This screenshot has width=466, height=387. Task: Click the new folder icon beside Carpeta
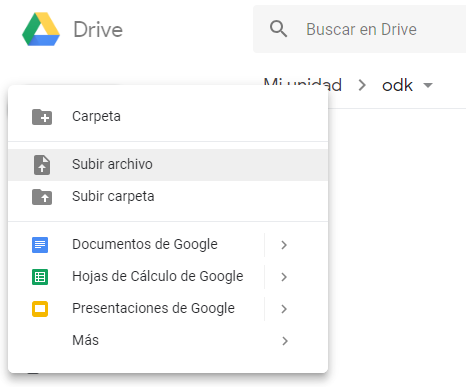(42, 117)
